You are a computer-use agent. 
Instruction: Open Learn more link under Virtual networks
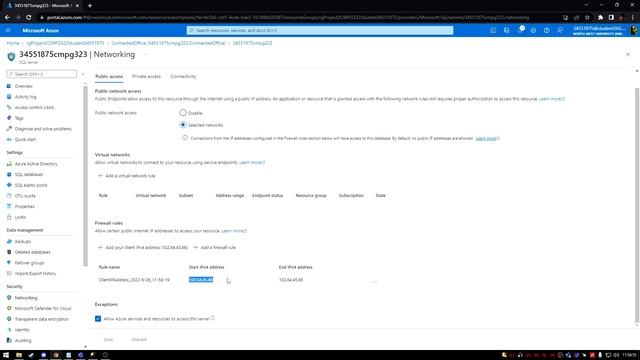coord(252,162)
